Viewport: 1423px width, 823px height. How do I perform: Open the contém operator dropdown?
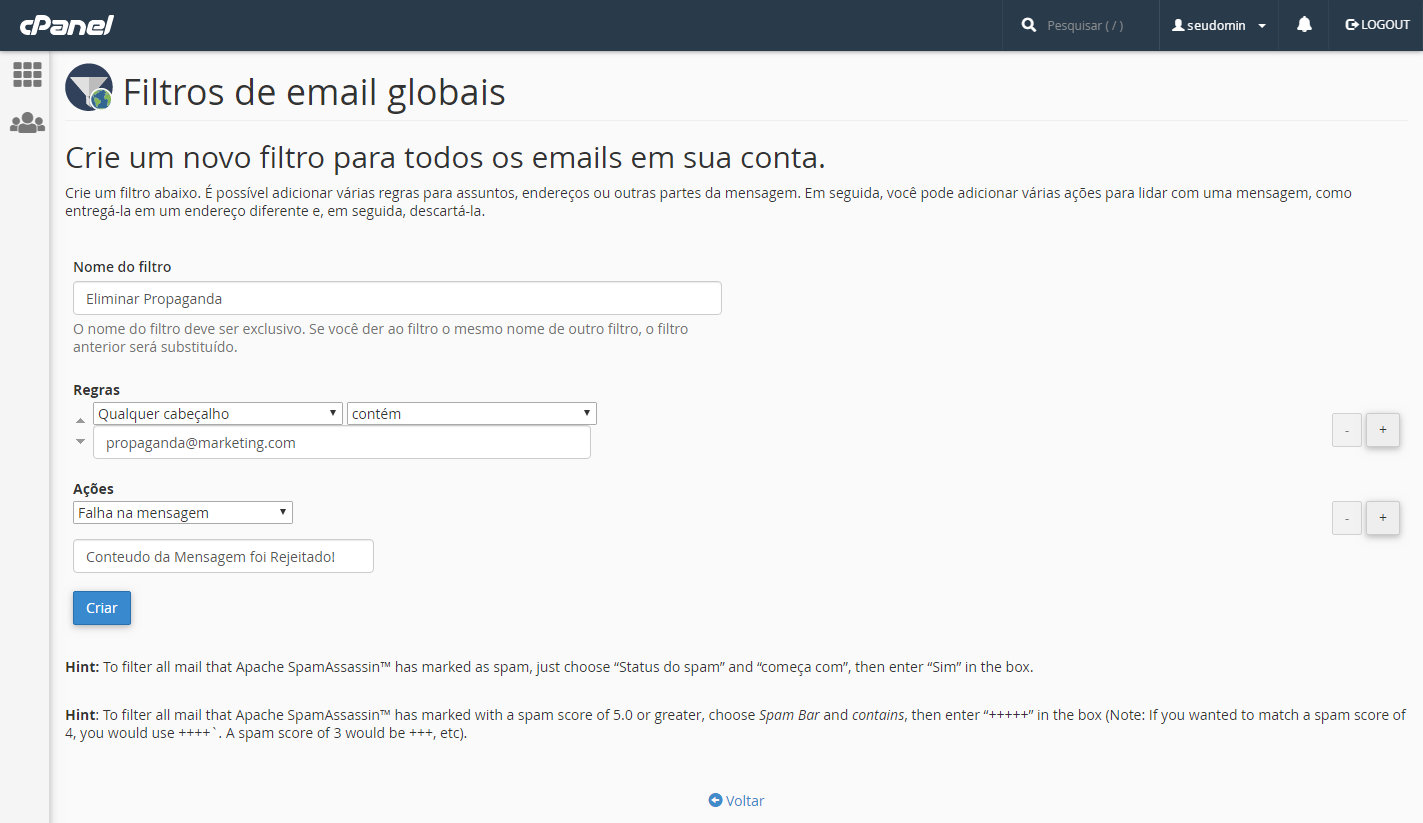click(x=472, y=414)
